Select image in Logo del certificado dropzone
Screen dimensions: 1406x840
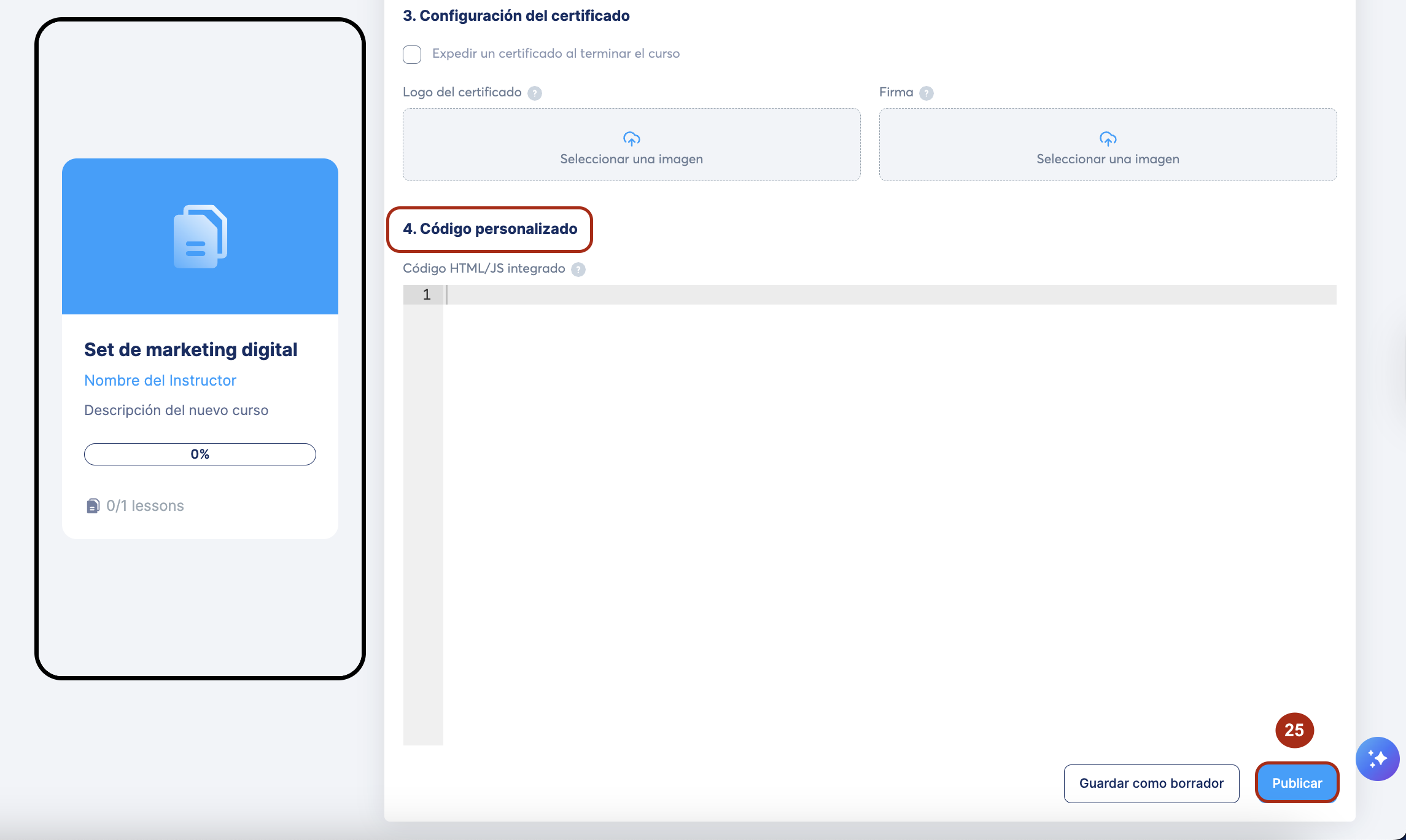[x=631, y=159]
